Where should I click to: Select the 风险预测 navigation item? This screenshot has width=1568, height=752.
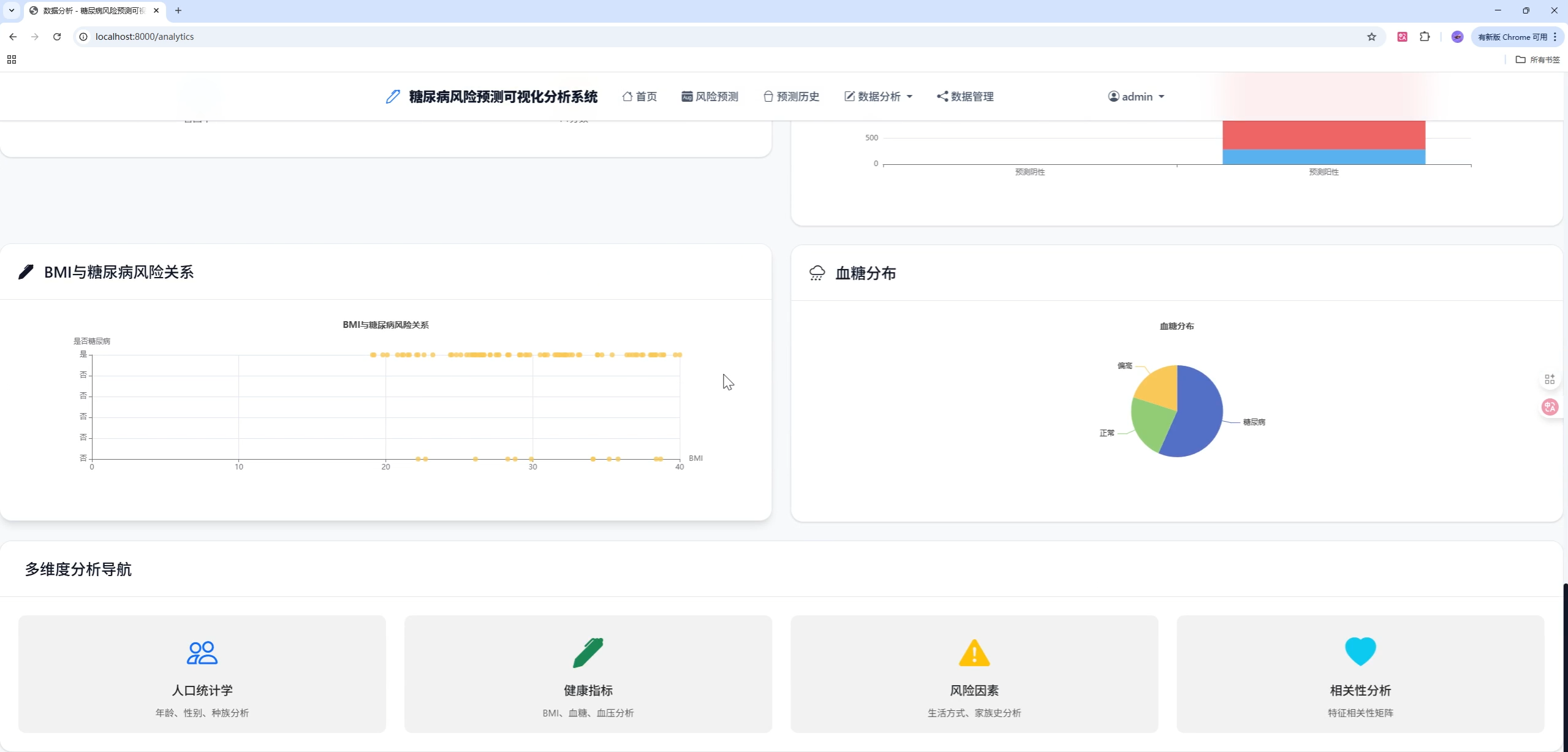[x=709, y=96]
